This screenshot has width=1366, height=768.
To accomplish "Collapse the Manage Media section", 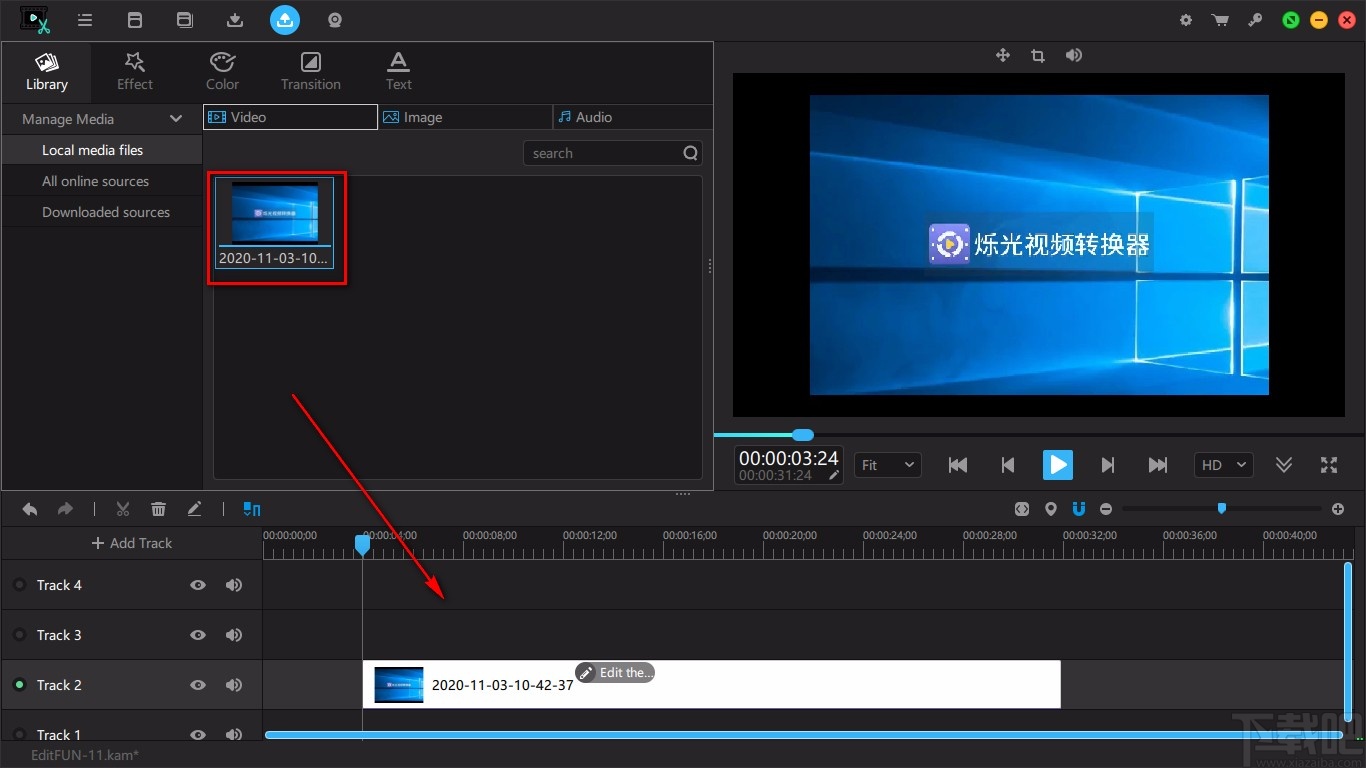I will [176, 119].
